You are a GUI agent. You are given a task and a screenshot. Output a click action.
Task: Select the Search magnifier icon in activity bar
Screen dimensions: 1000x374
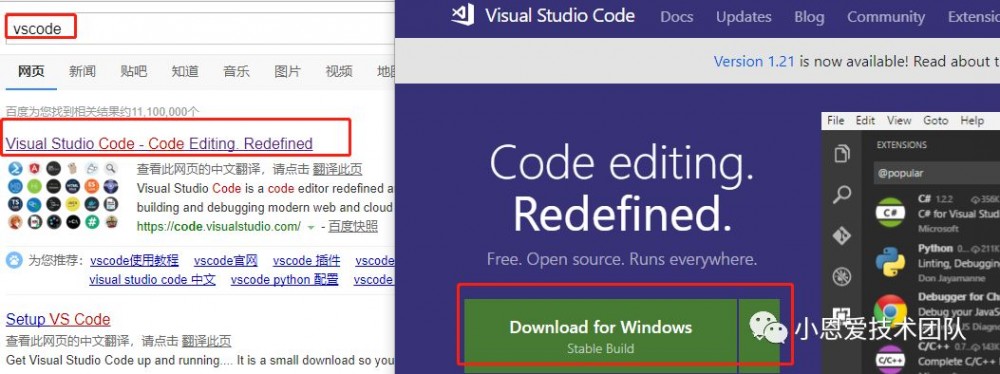(x=842, y=194)
